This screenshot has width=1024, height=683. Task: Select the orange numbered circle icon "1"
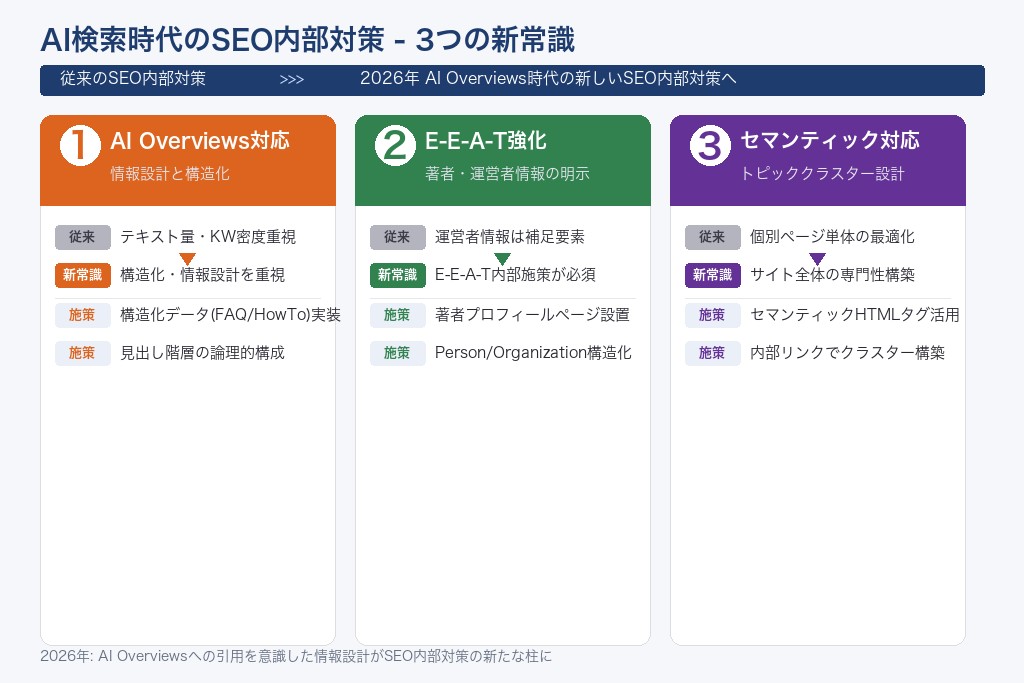coord(79,143)
